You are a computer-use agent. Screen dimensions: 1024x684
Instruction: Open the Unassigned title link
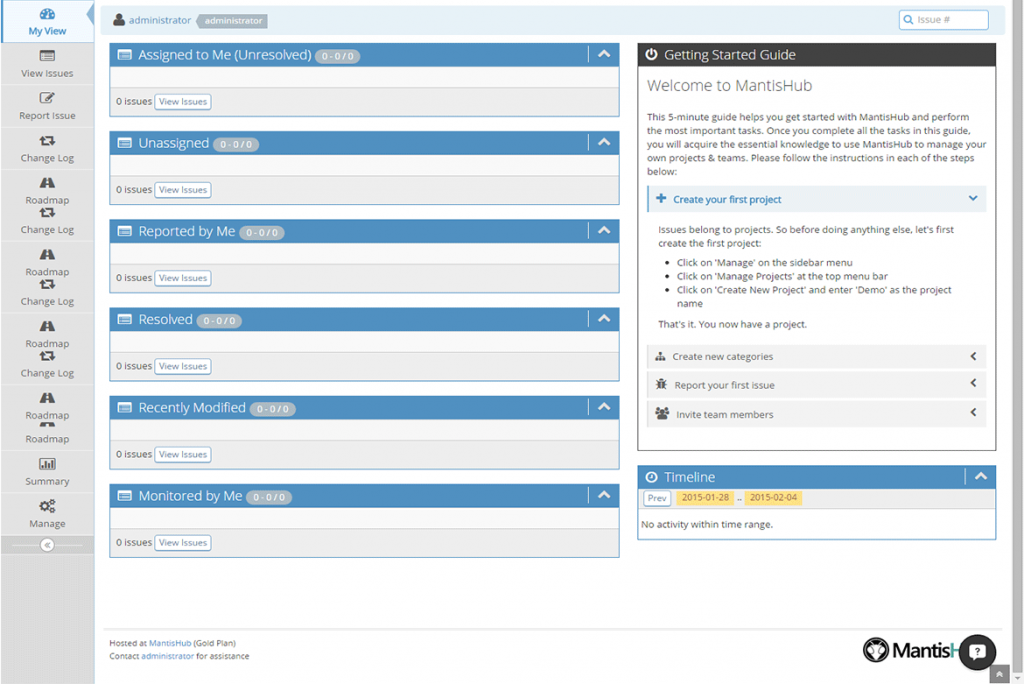[x=174, y=143]
